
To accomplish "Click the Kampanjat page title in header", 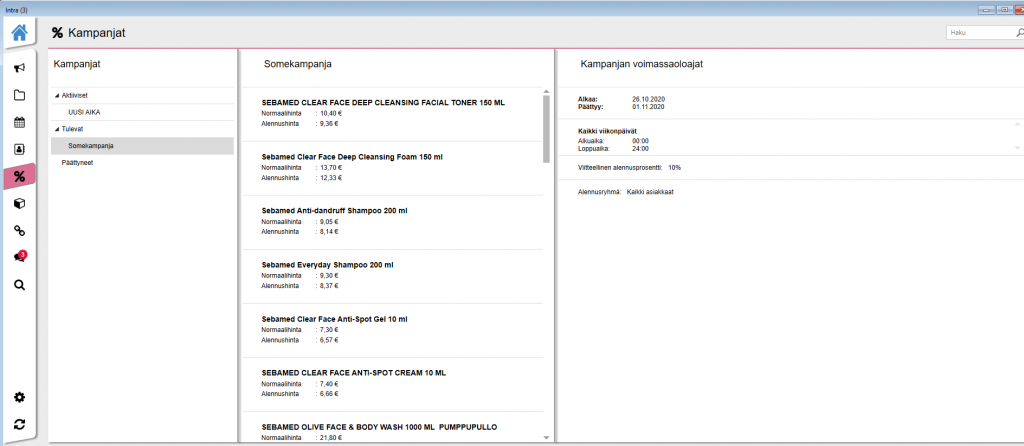I will [x=97, y=33].
